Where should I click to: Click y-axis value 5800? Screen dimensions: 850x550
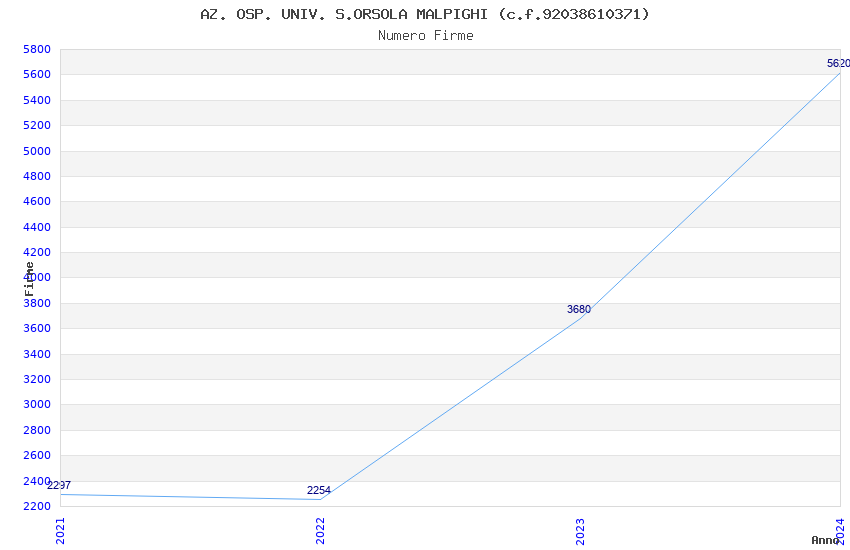coord(37,49)
